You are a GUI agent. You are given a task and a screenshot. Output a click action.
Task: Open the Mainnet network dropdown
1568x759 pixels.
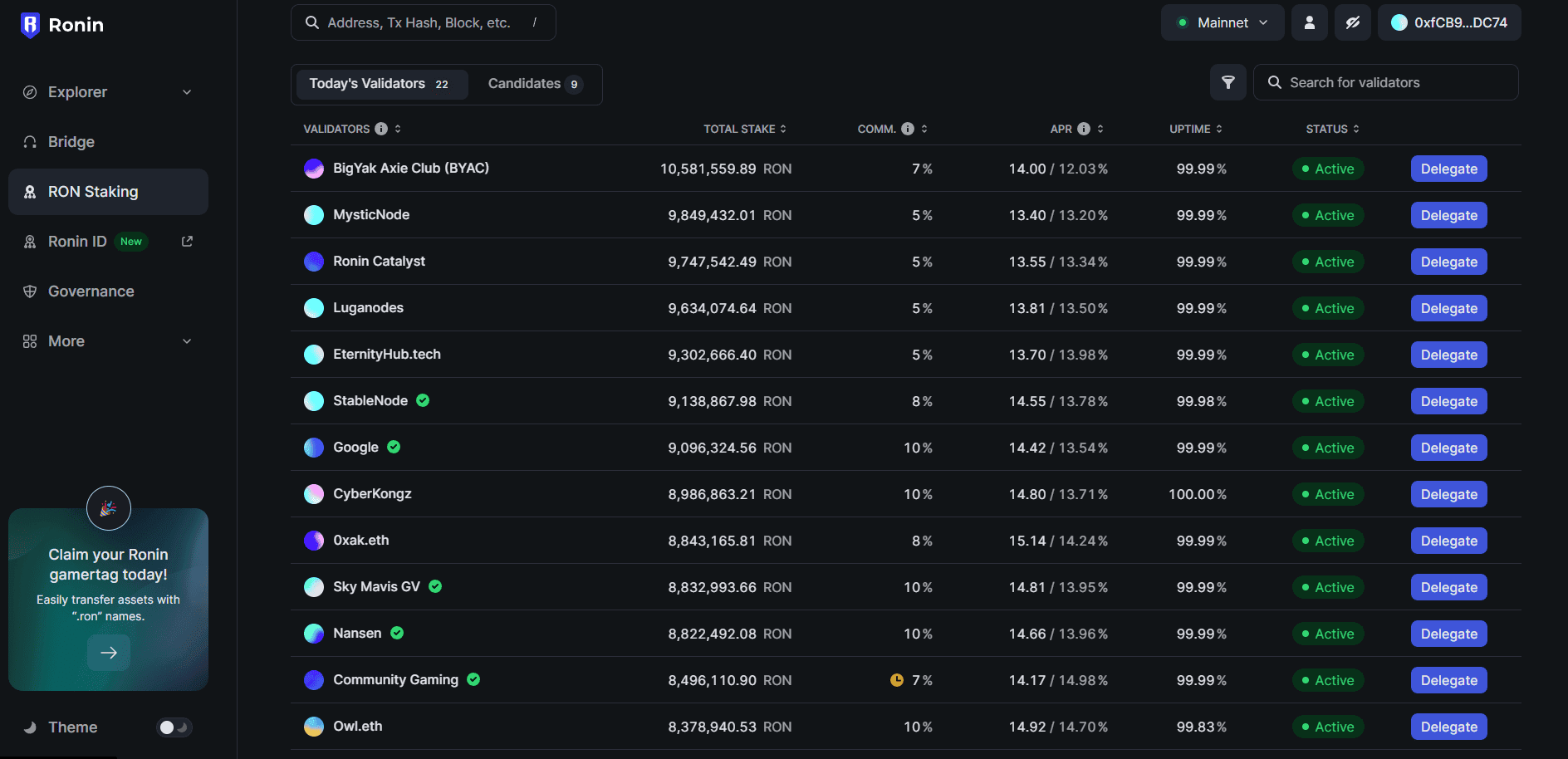[1222, 22]
